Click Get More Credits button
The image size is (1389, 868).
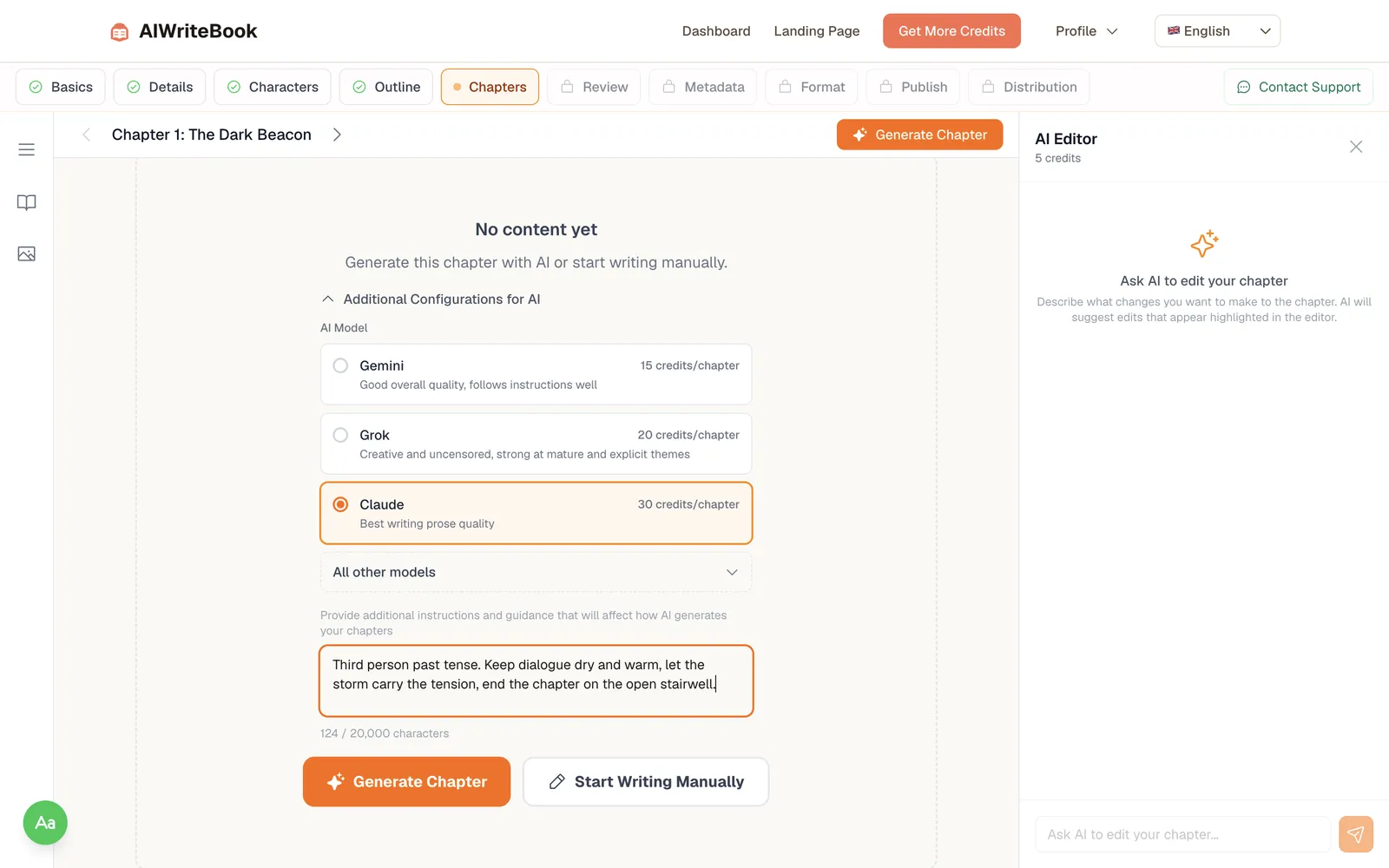pos(951,31)
